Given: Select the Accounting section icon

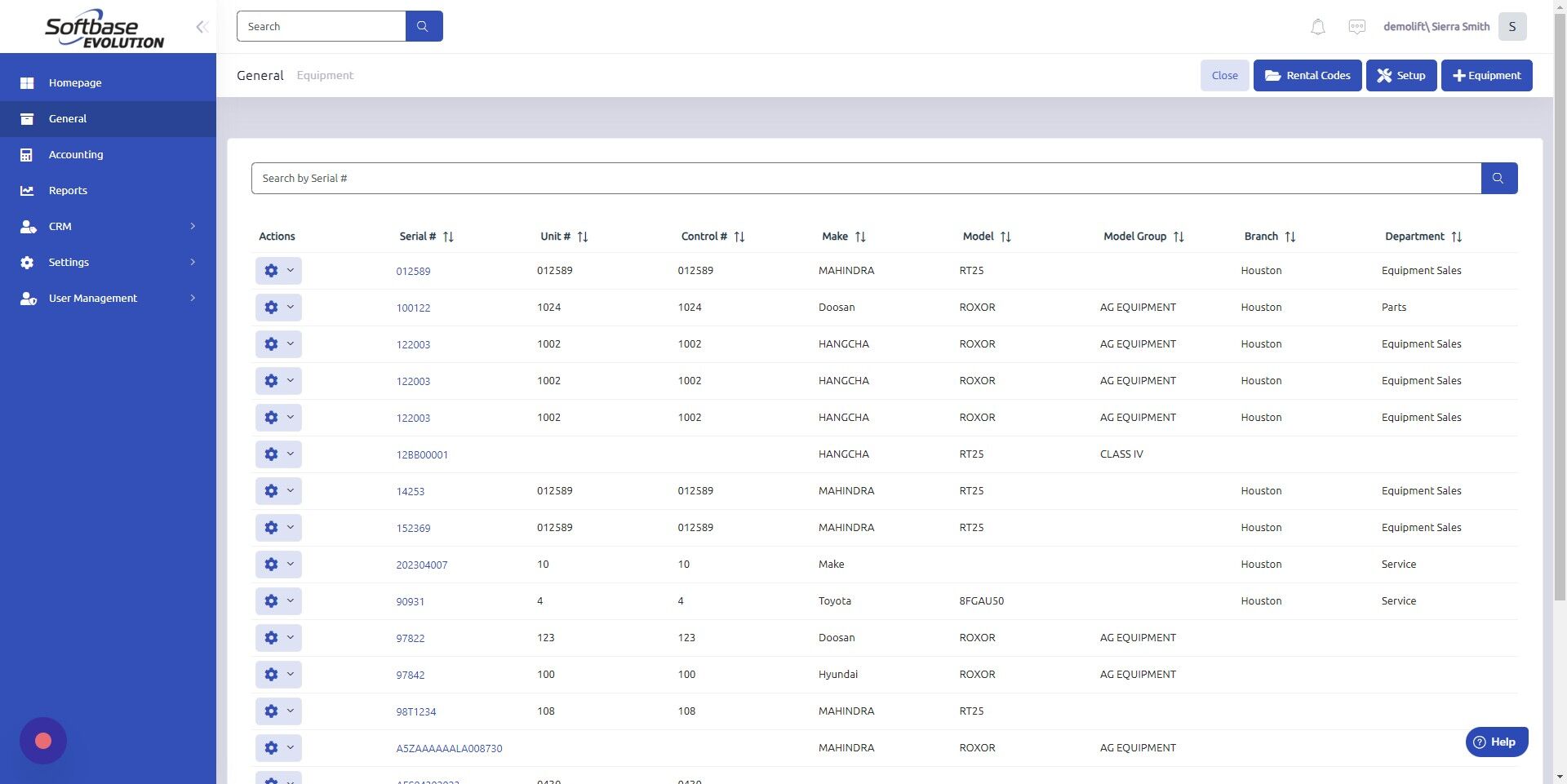Looking at the screenshot, I should point(27,154).
